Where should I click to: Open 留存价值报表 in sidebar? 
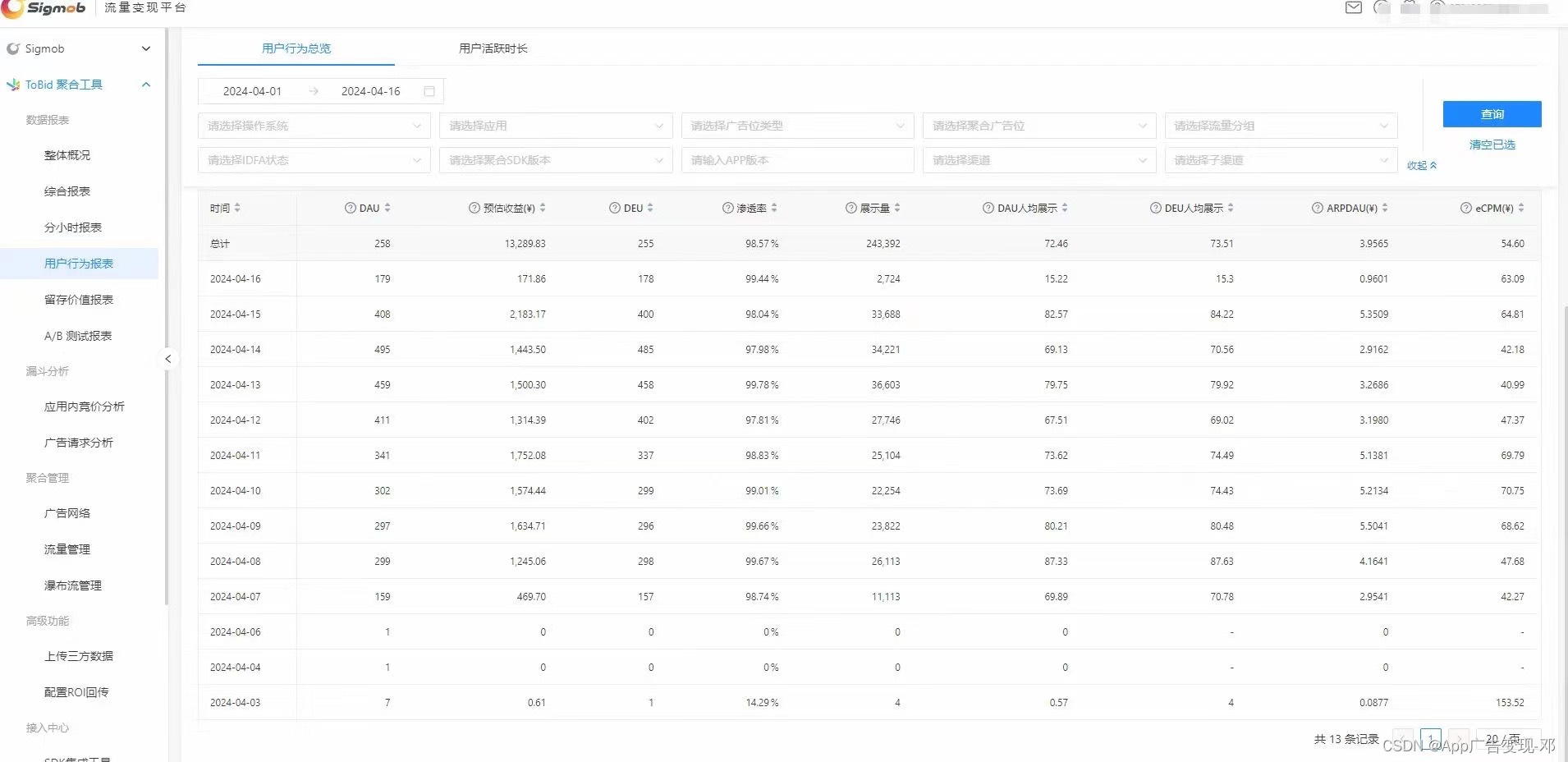tap(79, 300)
